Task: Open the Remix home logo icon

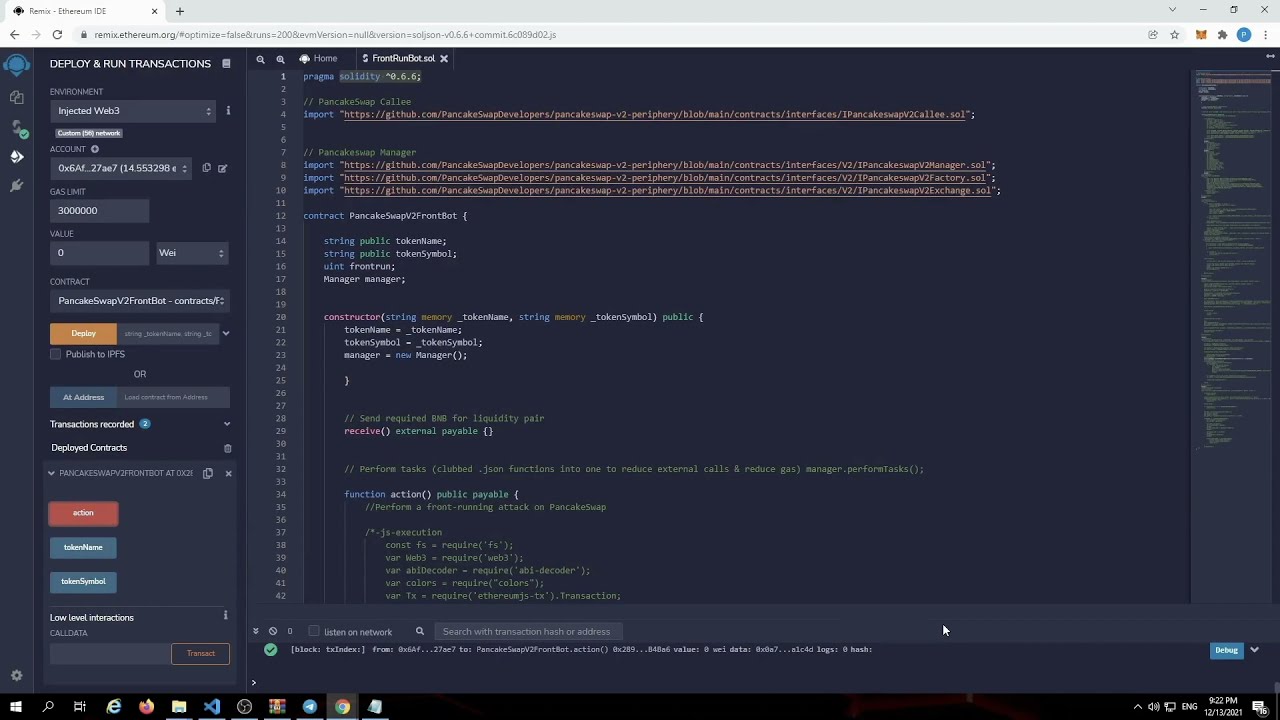Action: (16, 65)
